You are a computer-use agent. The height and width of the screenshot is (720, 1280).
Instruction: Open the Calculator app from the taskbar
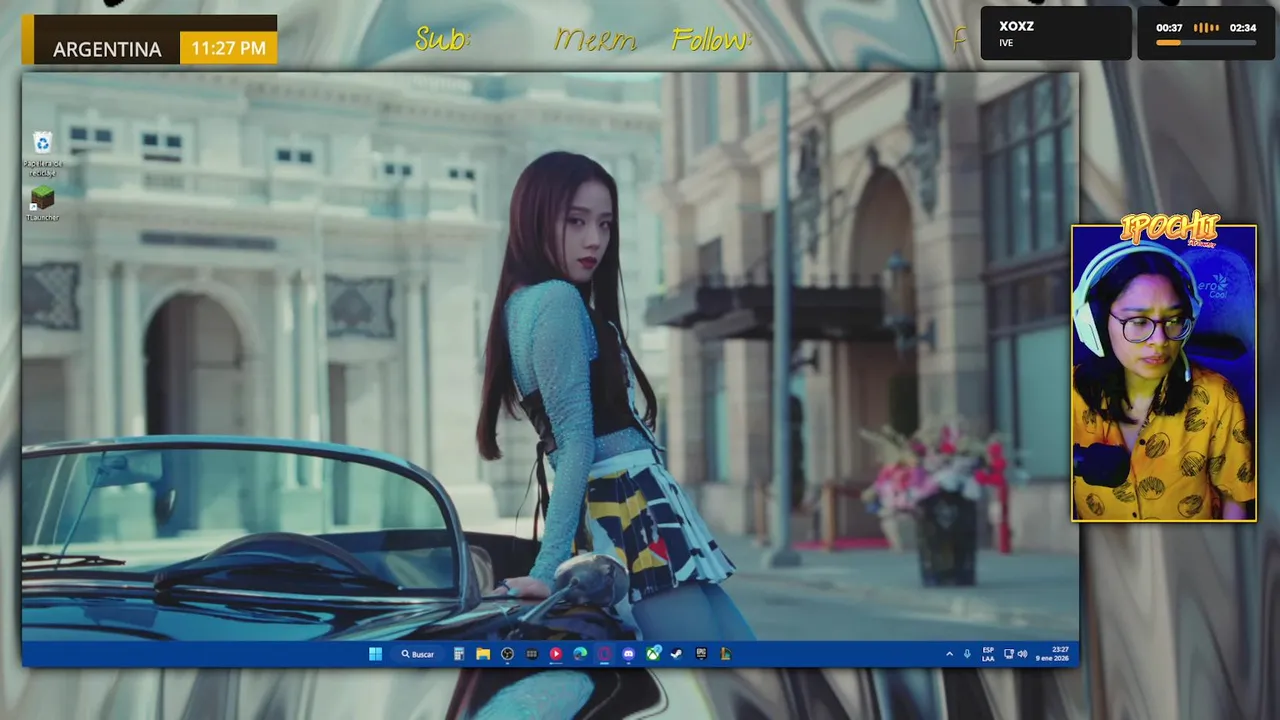tap(459, 654)
